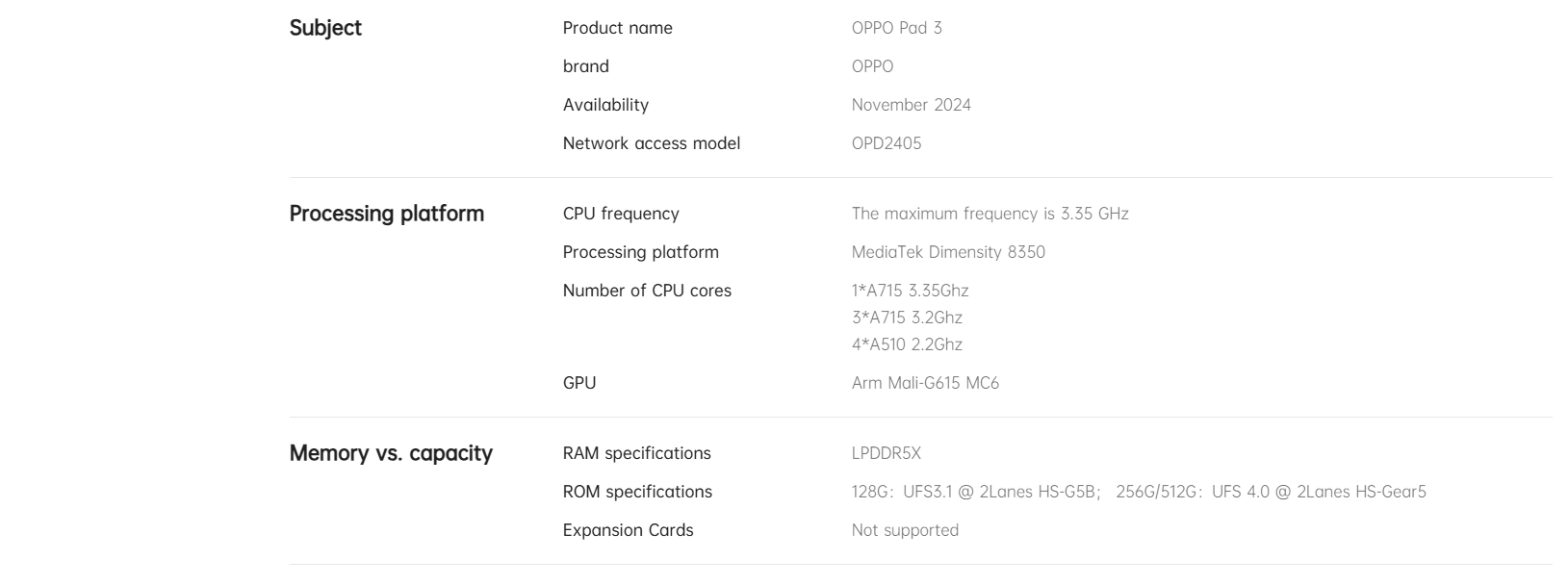Viewport: 1568px width, 585px height.
Task: Click the OPPO Pad 3 value
Action: pyautogui.click(x=897, y=28)
